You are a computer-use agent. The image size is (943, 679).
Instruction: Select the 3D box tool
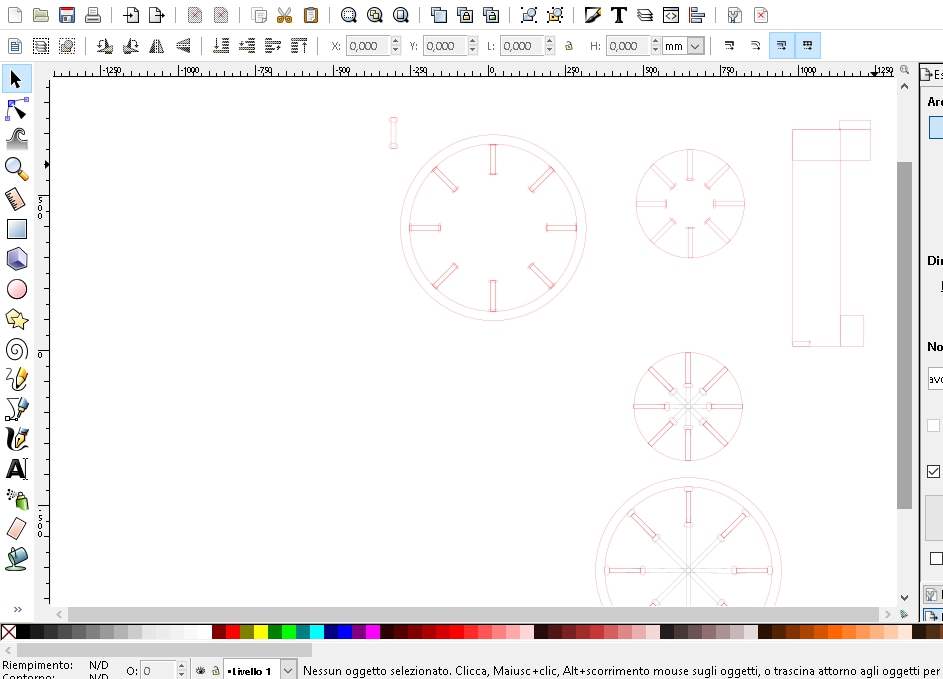click(x=17, y=259)
